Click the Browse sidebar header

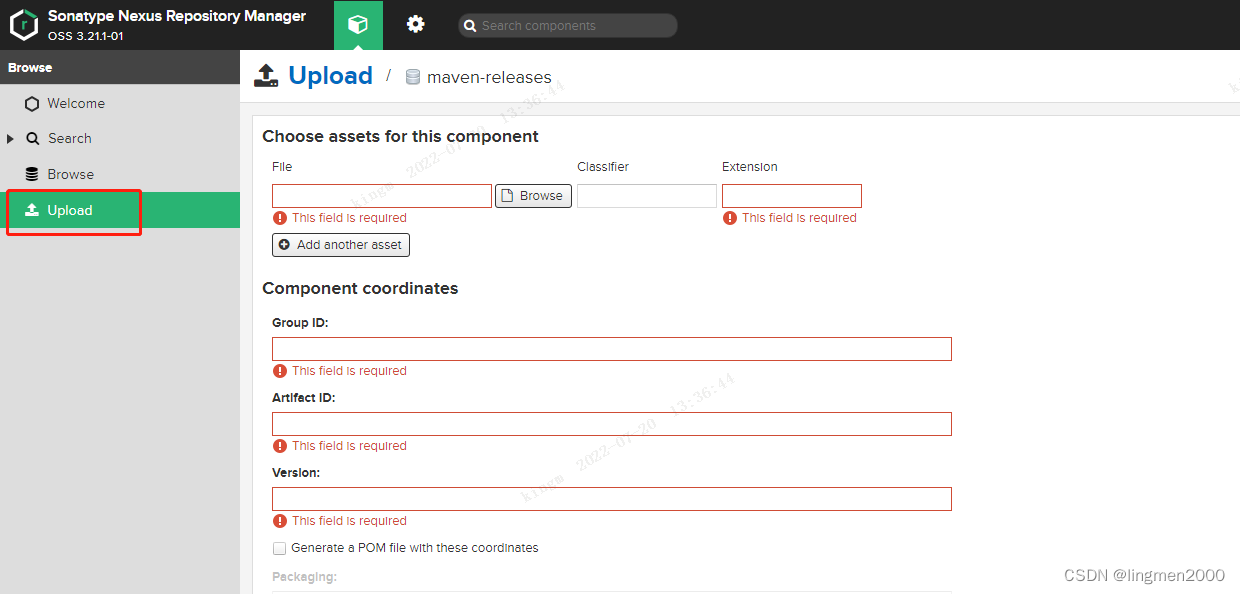(x=120, y=68)
